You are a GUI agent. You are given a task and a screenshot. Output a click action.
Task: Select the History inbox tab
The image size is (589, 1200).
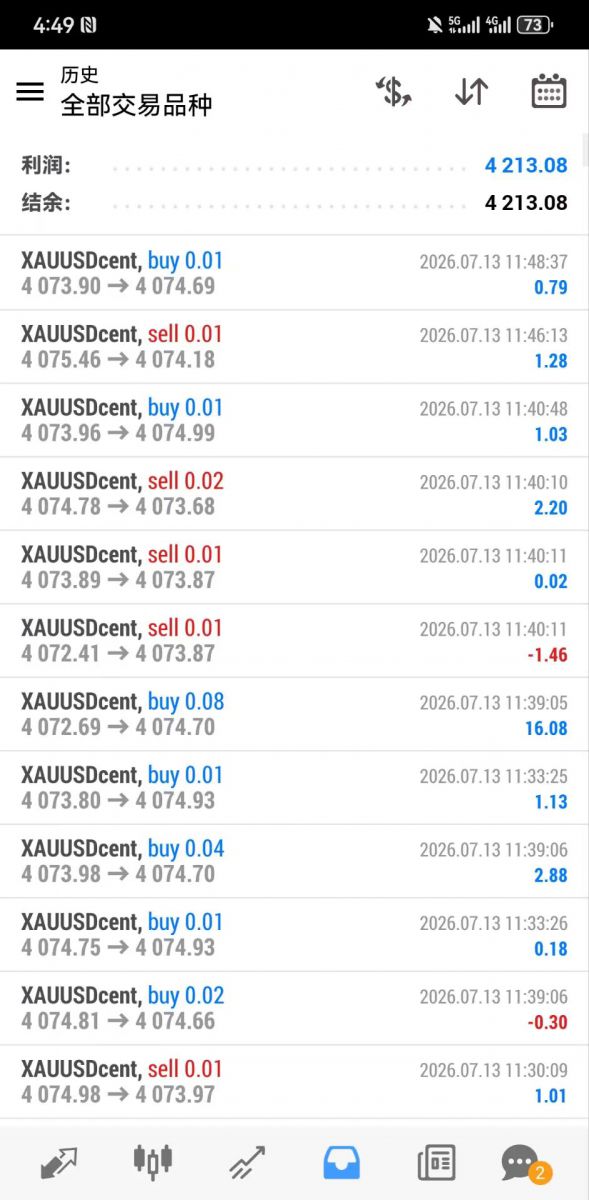pyautogui.click(x=341, y=1162)
